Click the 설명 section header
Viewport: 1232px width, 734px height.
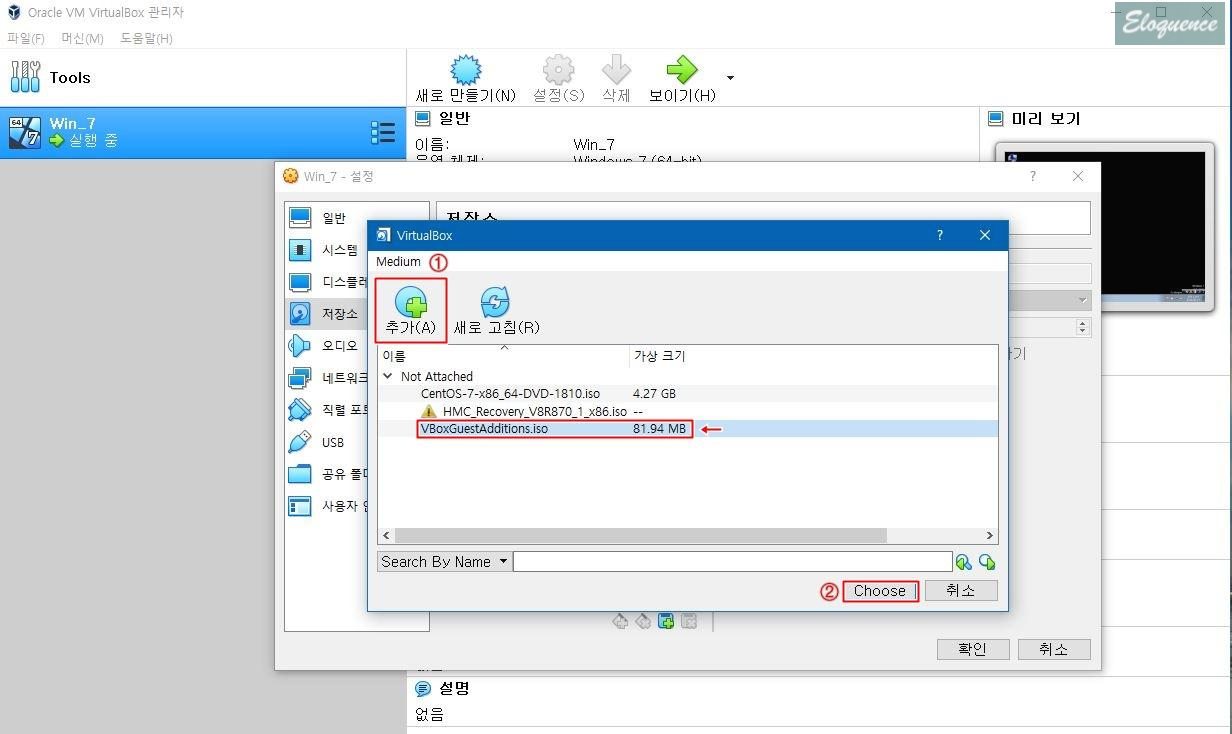[x=442, y=688]
